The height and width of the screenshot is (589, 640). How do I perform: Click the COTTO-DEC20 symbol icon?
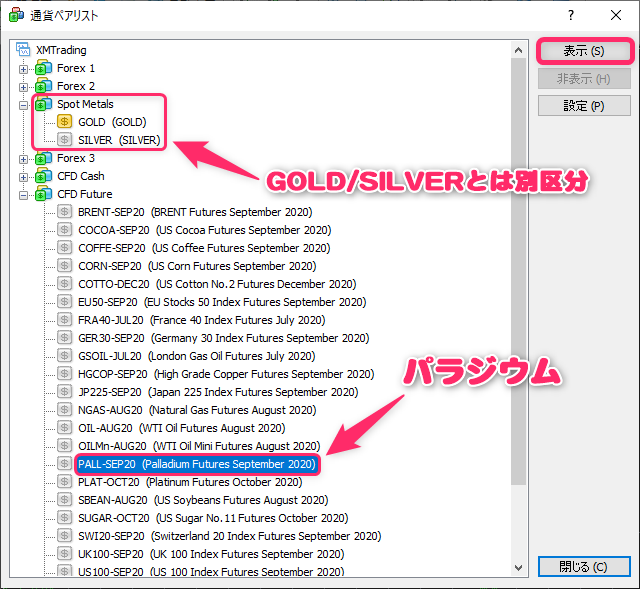tap(64, 283)
